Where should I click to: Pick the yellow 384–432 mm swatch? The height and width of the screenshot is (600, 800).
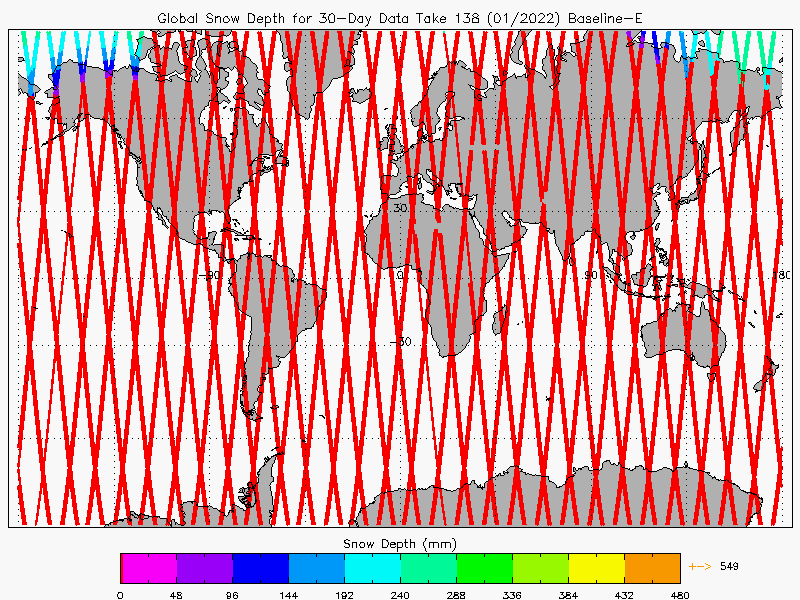coord(596,568)
